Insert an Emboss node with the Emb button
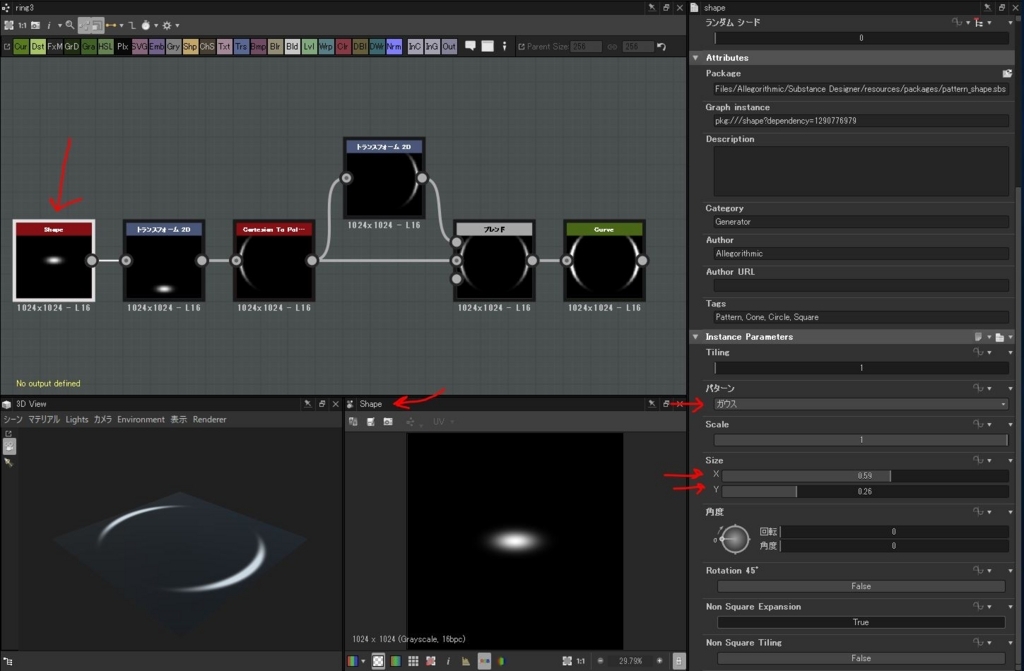The height and width of the screenshot is (671, 1024). pyautogui.click(x=156, y=46)
